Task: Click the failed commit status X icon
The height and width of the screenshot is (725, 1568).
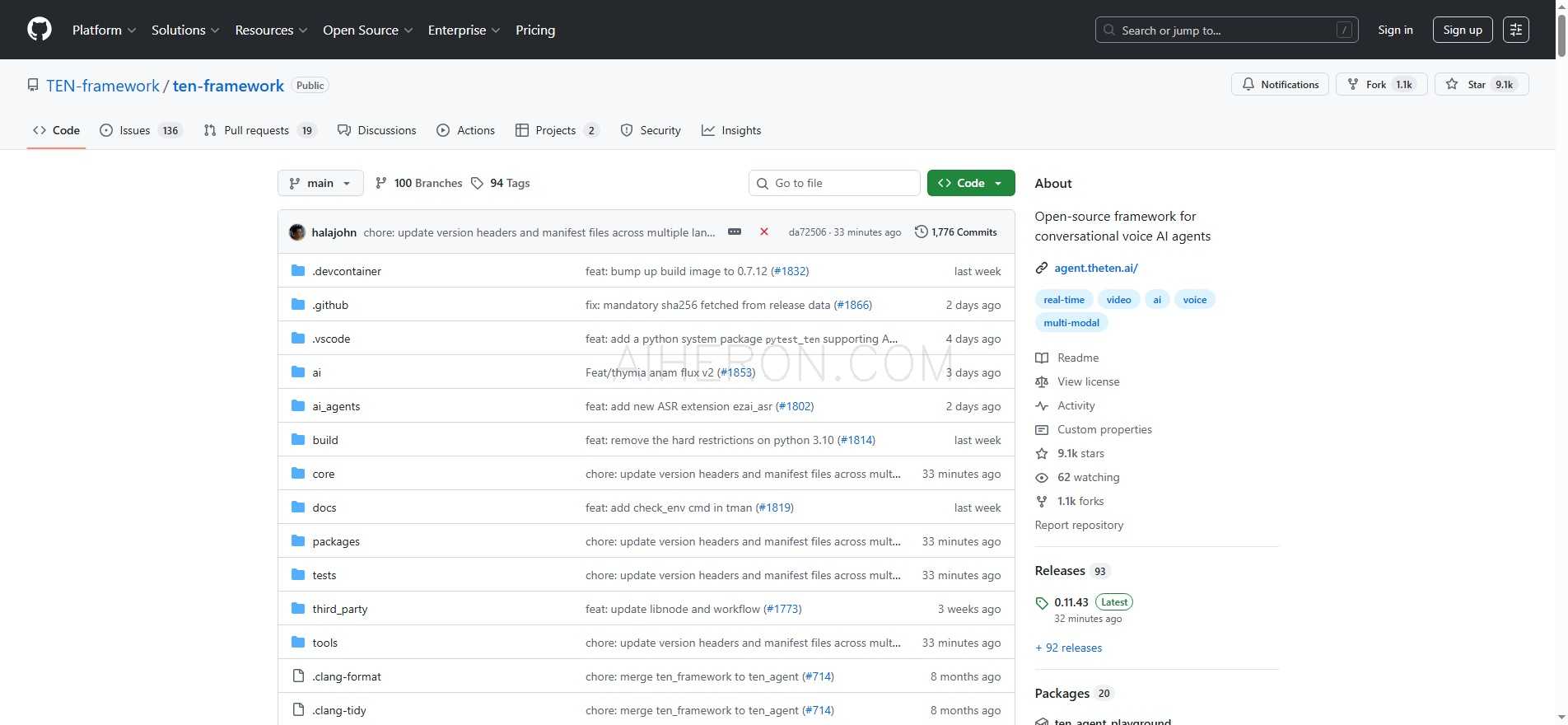Action: [x=764, y=232]
